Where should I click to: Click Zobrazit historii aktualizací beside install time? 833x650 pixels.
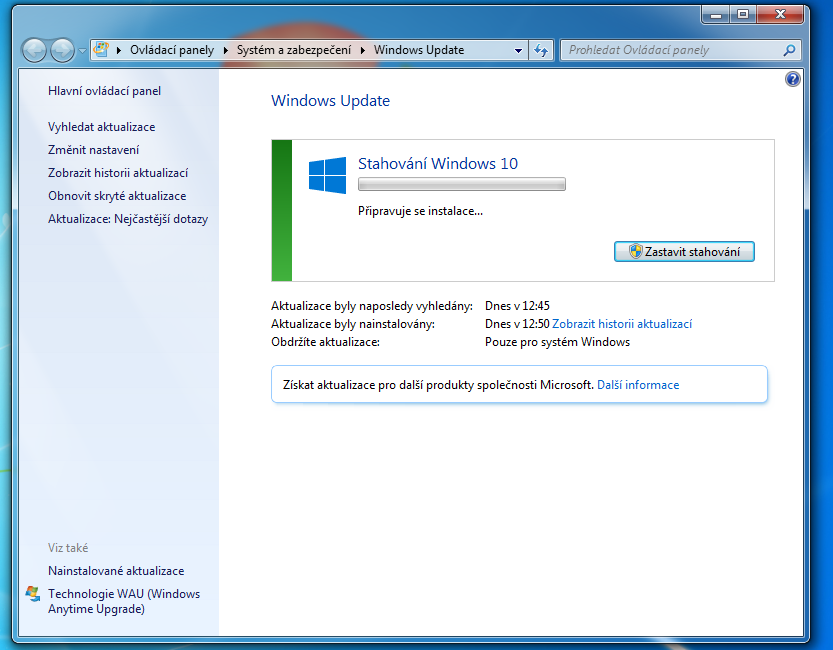(622, 324)
